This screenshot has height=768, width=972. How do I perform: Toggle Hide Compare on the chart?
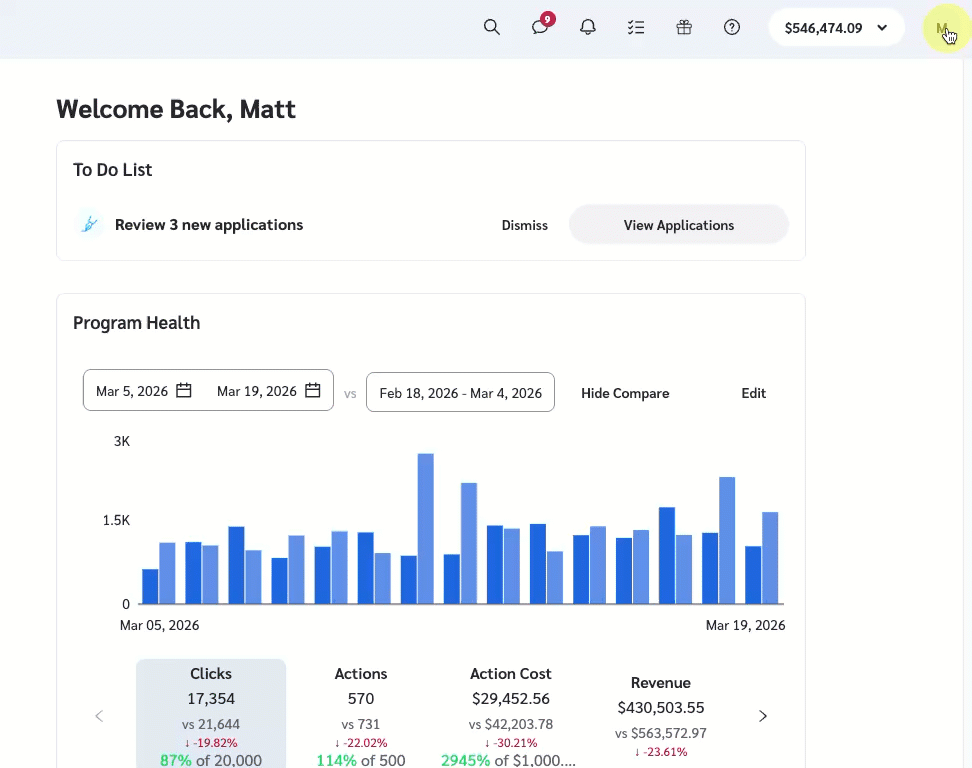(625, 393)
